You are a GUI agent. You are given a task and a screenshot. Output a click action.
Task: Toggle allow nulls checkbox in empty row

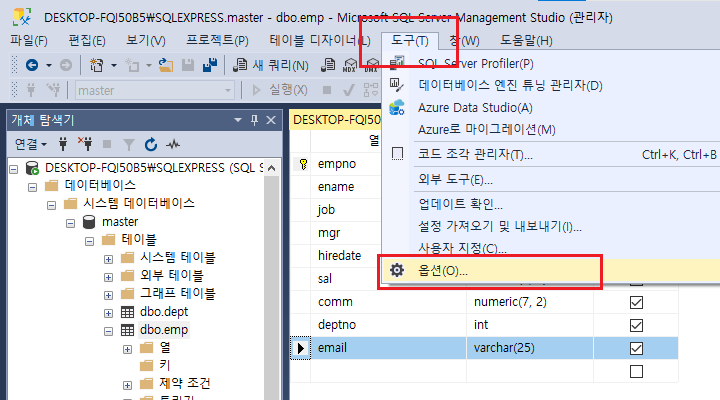tap(636, 372)
